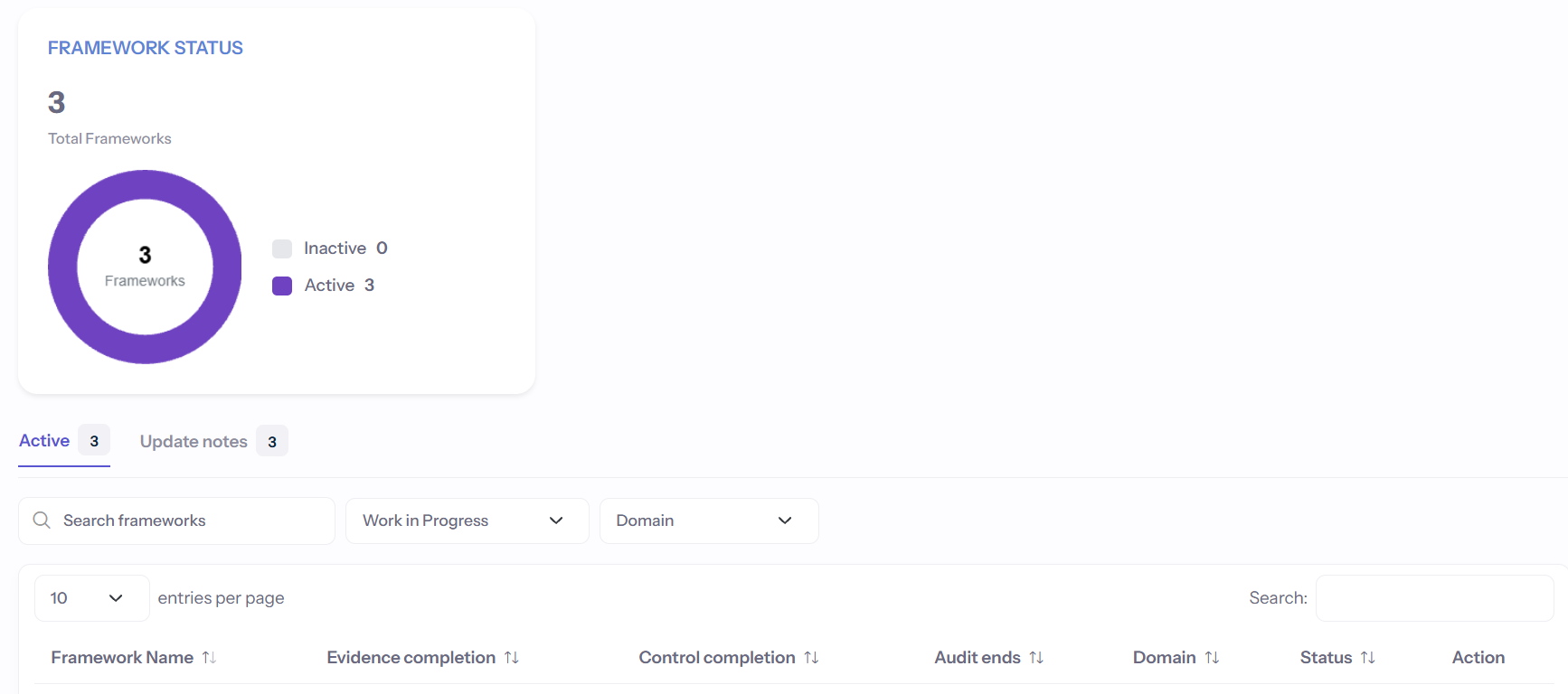Sort by Framework Name arrows icon
This screenshot has width=1568, height=694.
point(209,658)
